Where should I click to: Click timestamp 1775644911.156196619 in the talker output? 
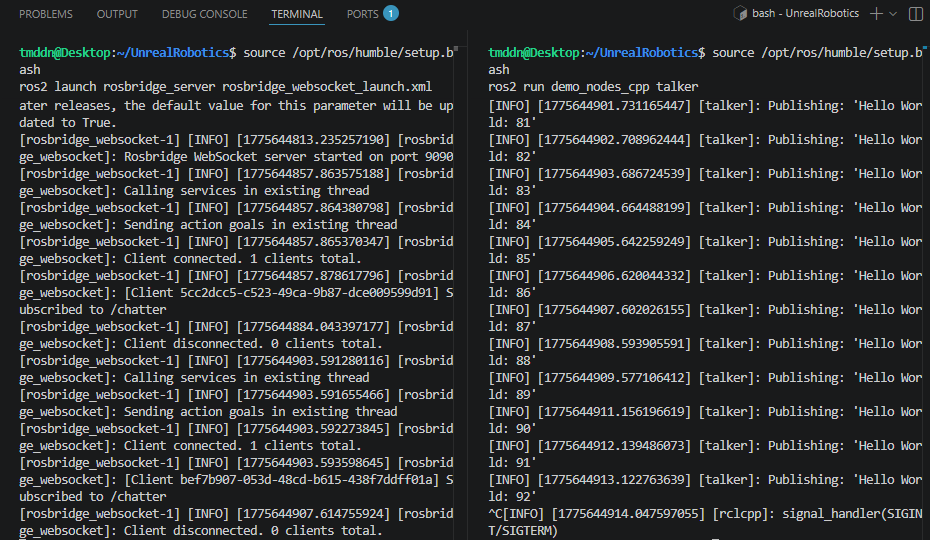[x=614, y=412]
